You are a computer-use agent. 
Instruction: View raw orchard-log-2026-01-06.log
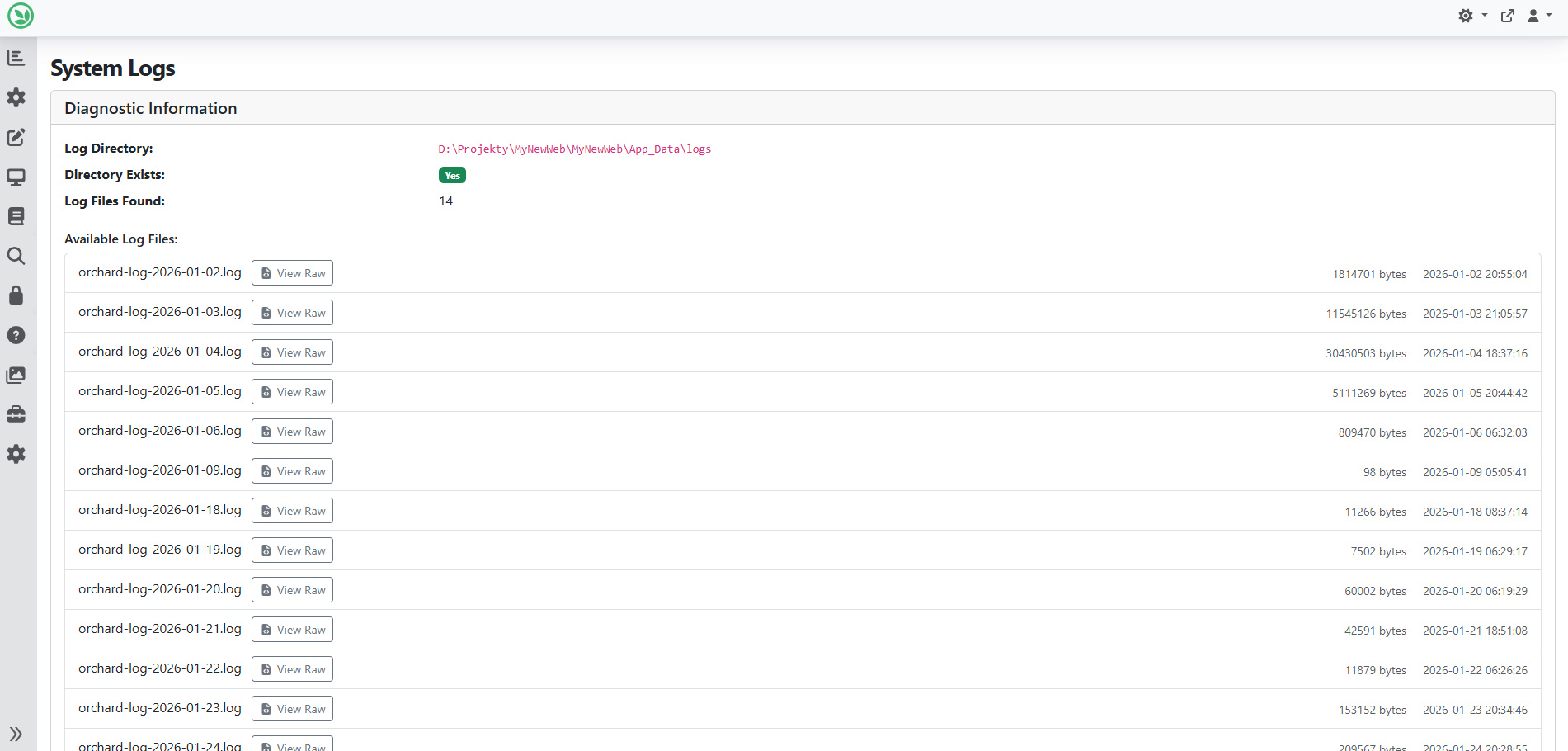pyautogui.click(x=292, y=432)
